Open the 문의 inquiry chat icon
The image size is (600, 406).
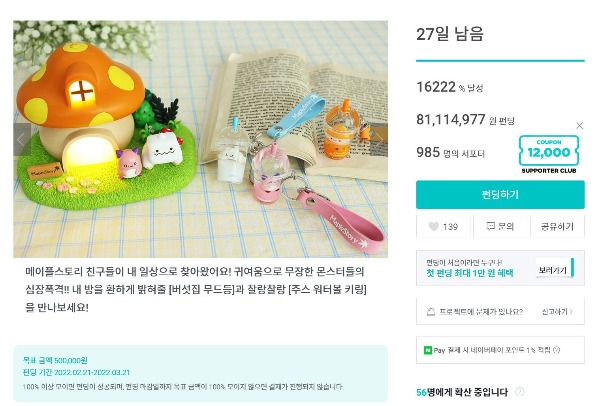[x=491, y=226]
